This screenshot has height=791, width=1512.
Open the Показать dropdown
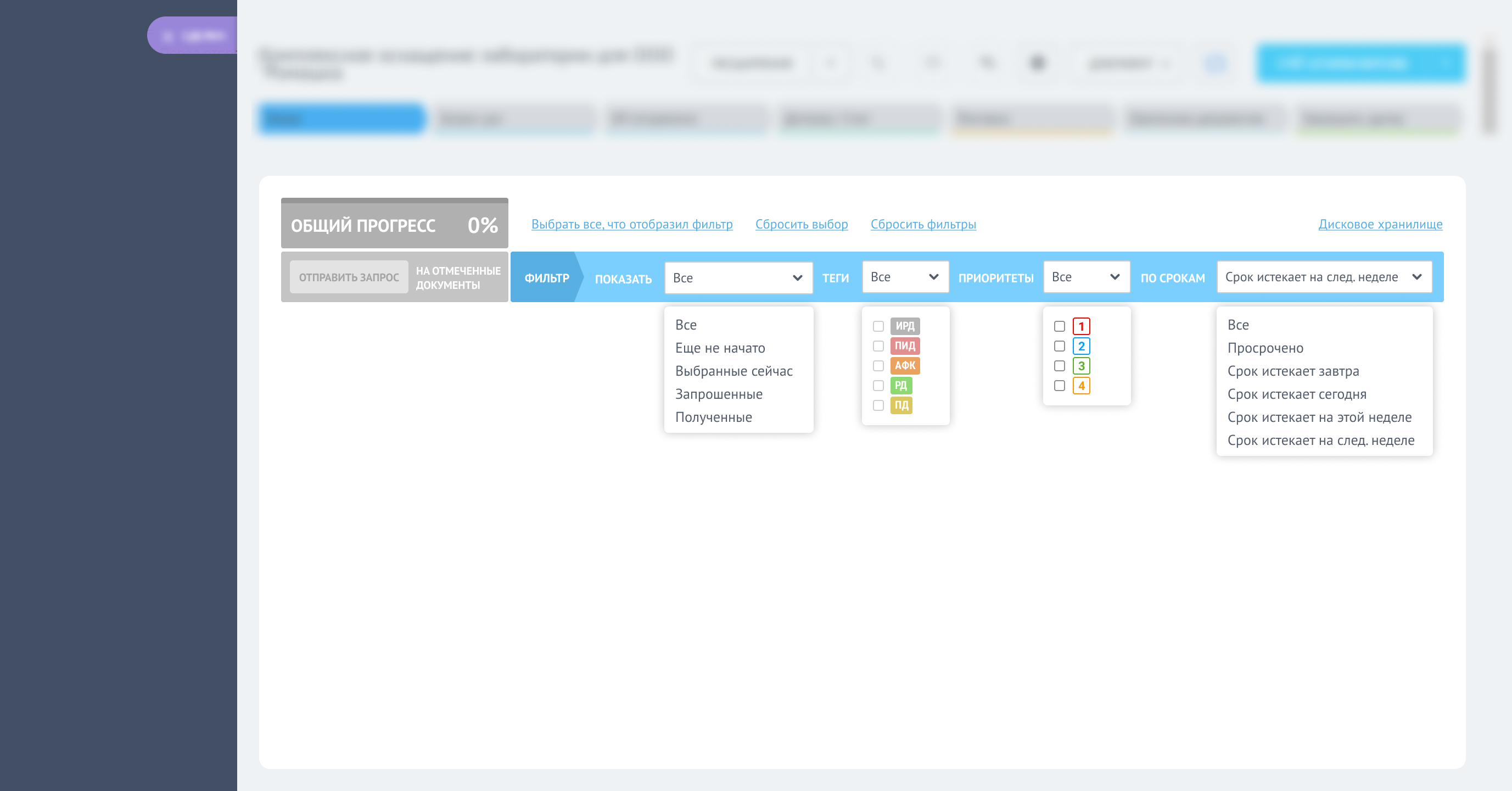[738, 278]
